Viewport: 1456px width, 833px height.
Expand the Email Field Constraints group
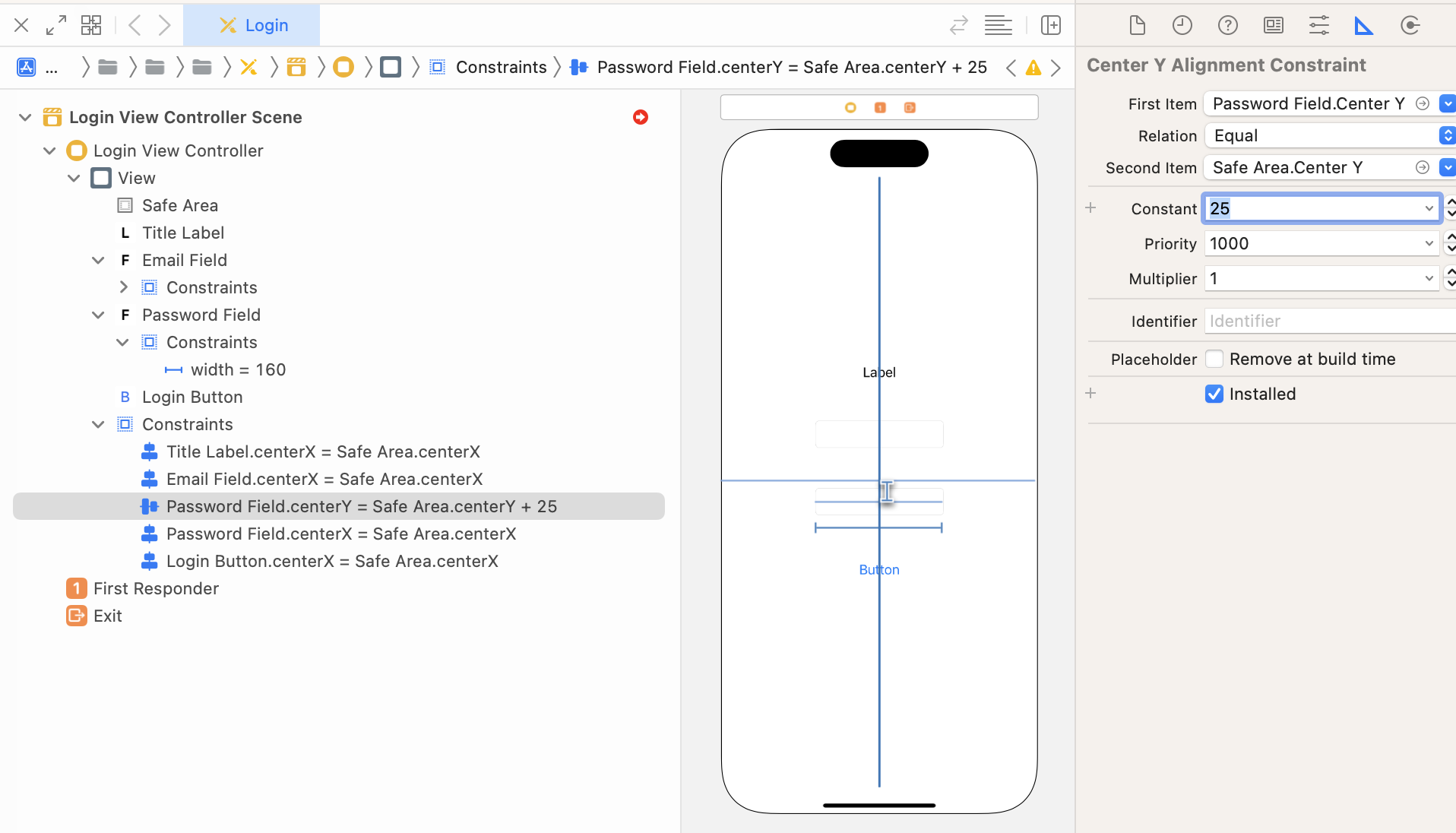[123, 287]
